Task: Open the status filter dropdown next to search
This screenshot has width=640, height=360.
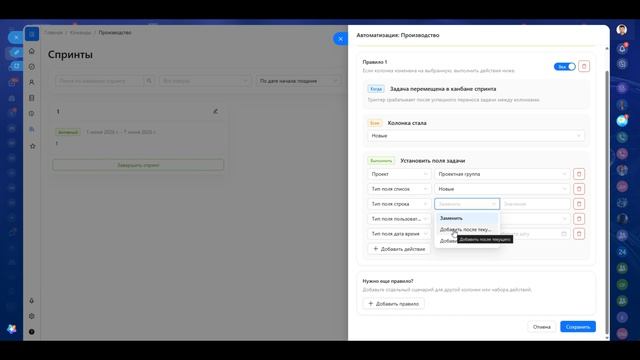Action: tap(204, 81)
